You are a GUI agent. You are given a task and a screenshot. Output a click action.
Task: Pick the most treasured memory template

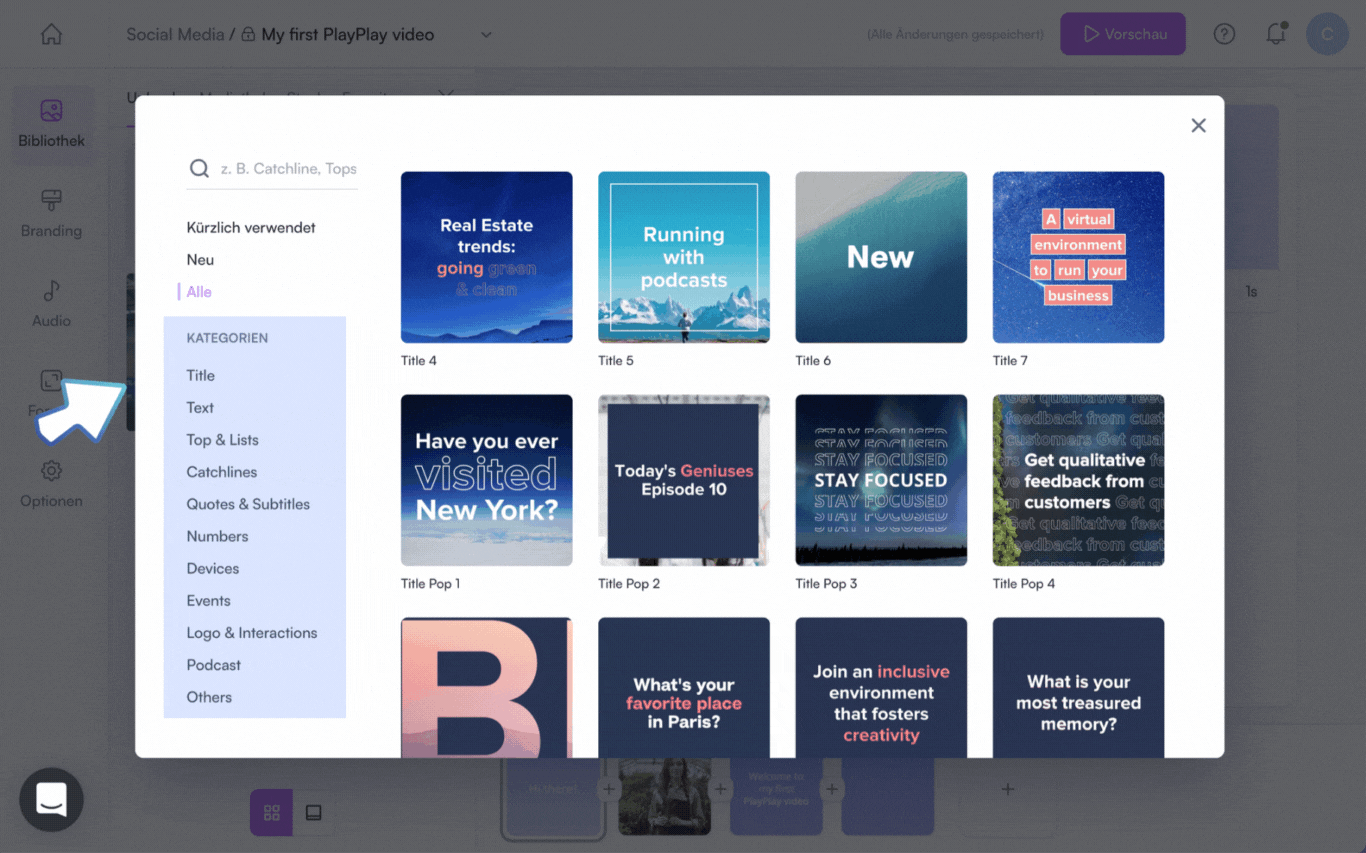click(x=1078, y=687)
